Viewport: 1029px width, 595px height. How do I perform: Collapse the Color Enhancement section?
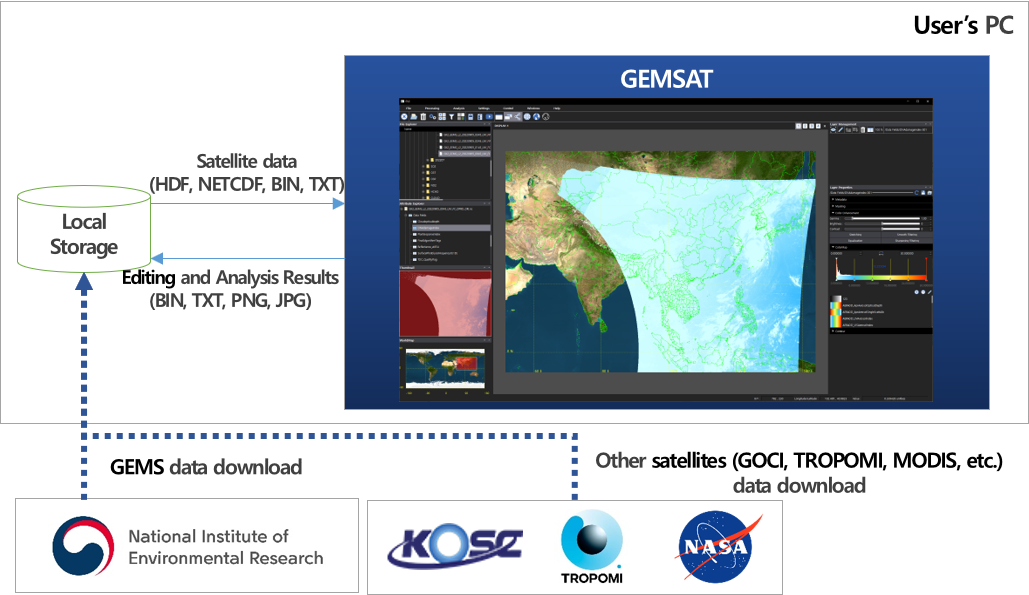coord(833,213)
